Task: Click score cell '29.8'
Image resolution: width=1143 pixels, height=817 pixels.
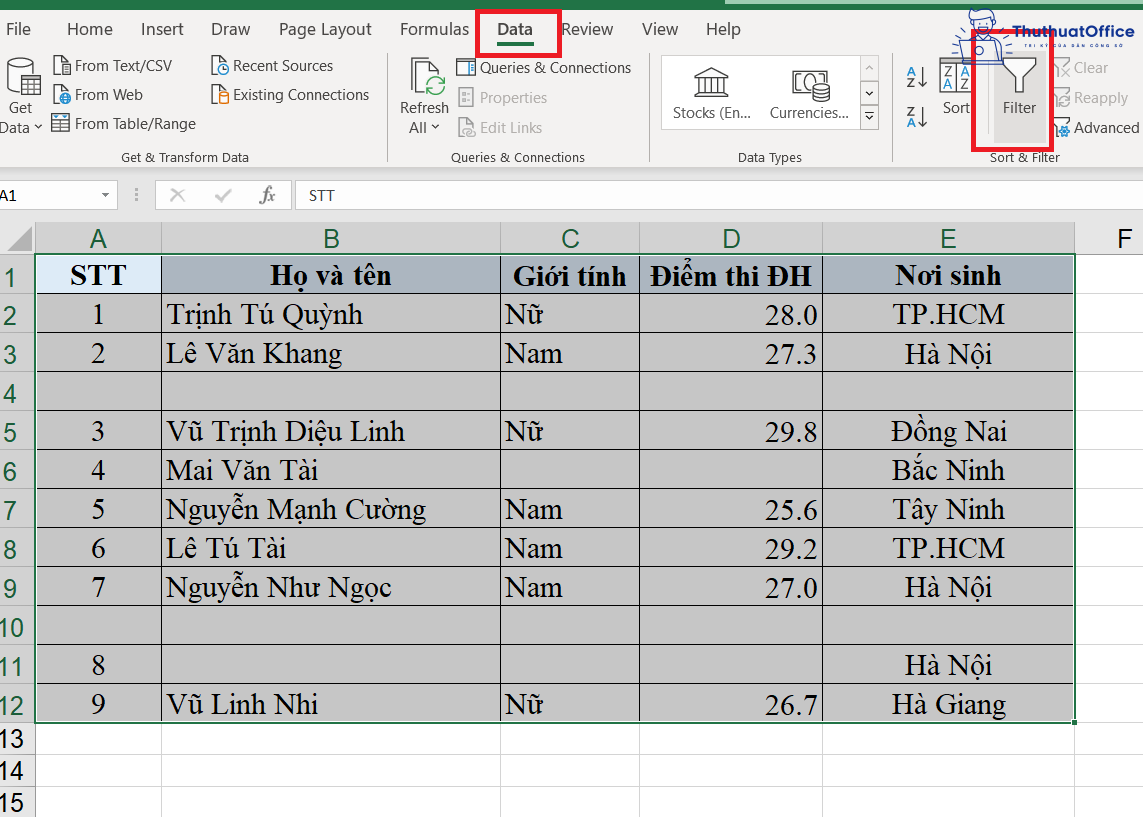Action: 731,431
